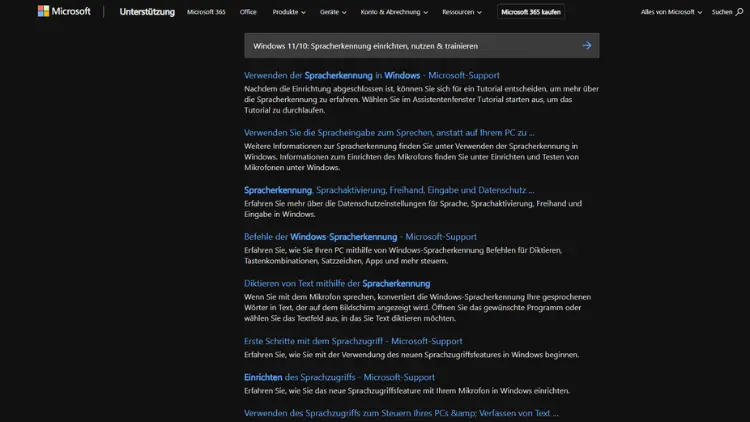Expand the Ressourcen dropdown
750x422 pixels.
[x=462, y=11]
